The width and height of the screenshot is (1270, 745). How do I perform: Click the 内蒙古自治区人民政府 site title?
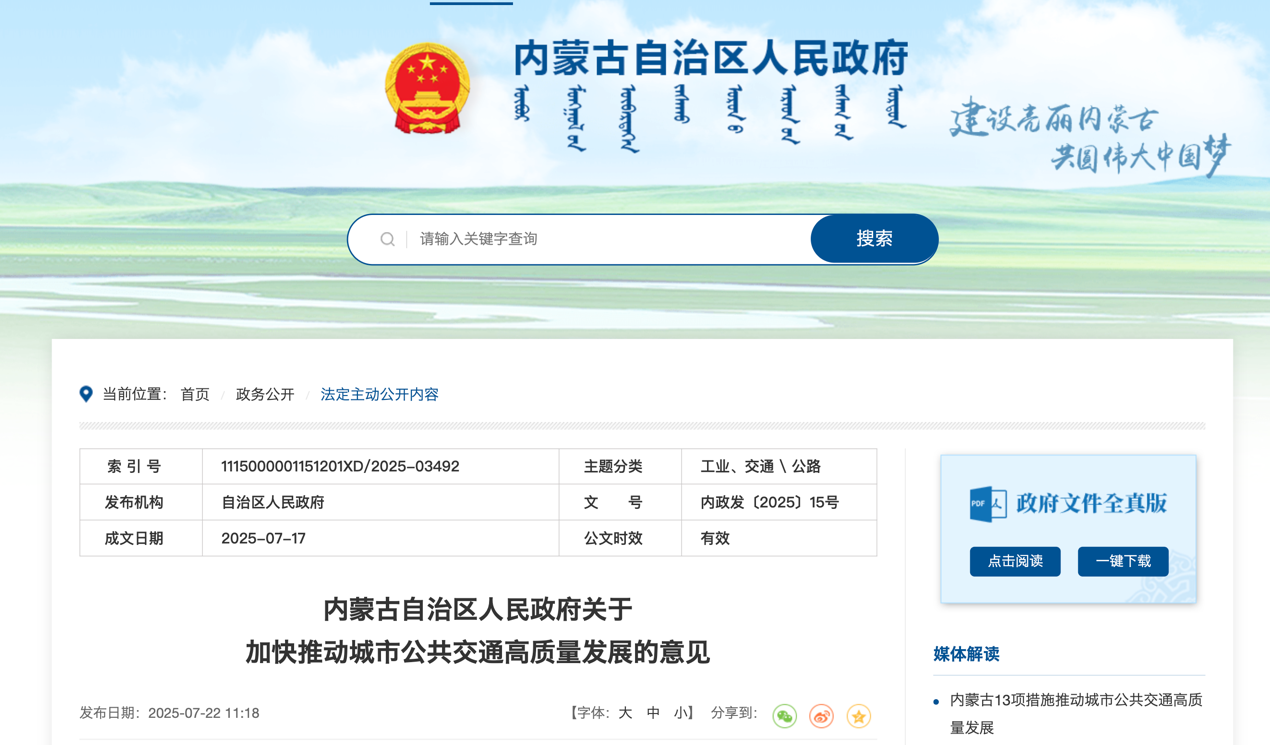point(710,58)
